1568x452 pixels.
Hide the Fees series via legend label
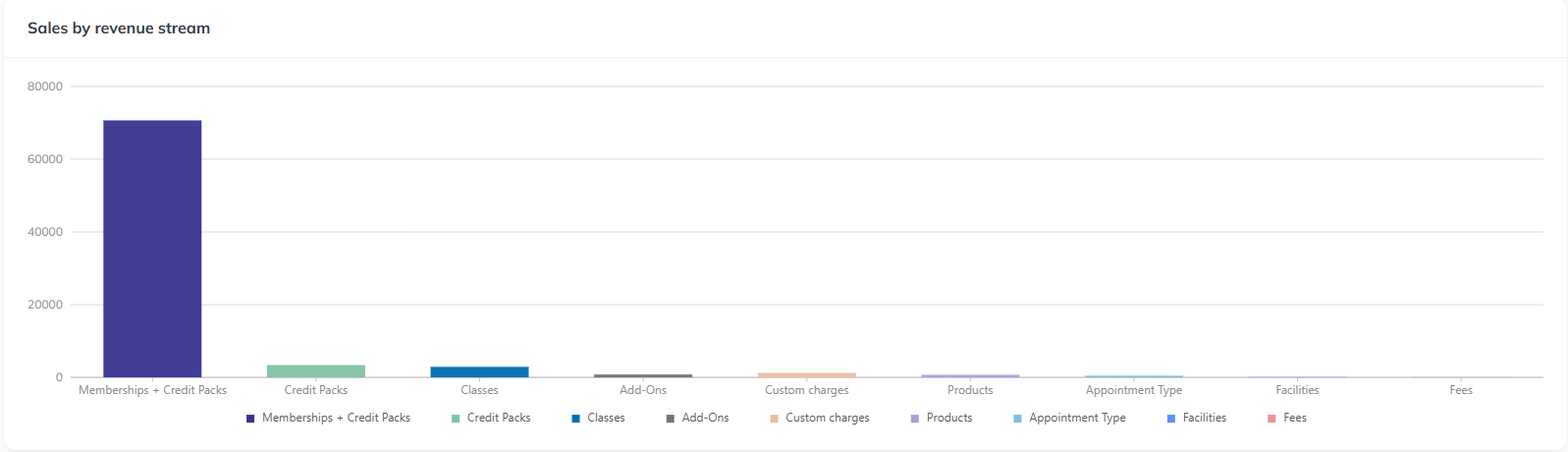coord(1295,418)
